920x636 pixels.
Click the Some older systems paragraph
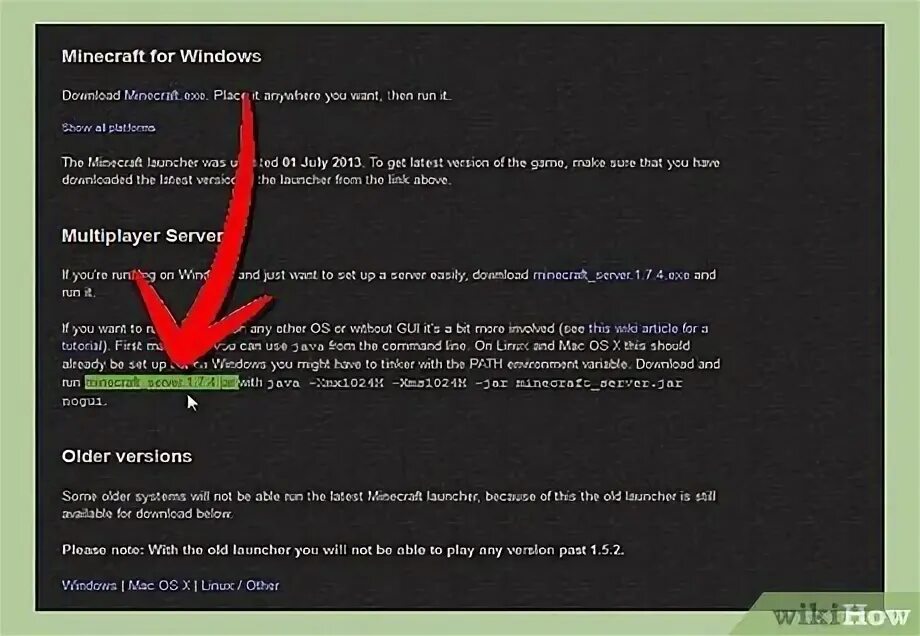pos(388,505)
